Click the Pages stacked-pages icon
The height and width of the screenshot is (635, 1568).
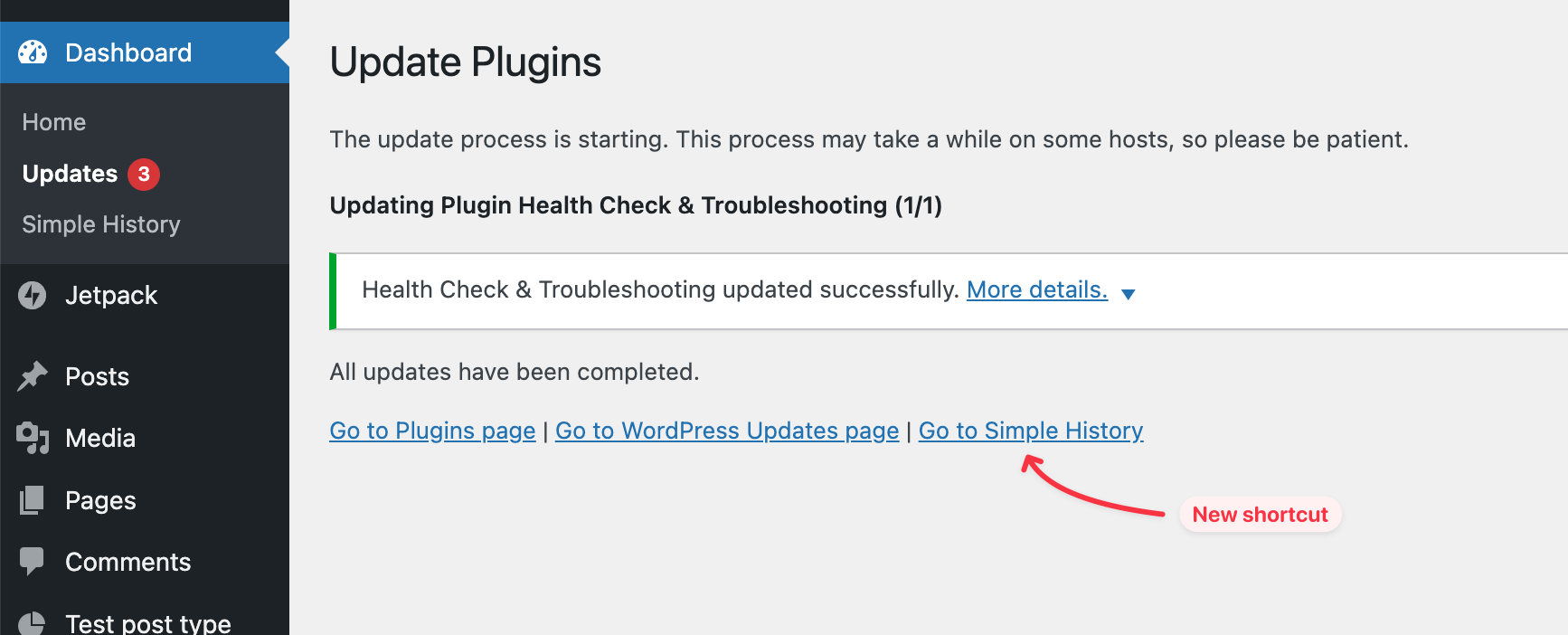coord(33,499)
